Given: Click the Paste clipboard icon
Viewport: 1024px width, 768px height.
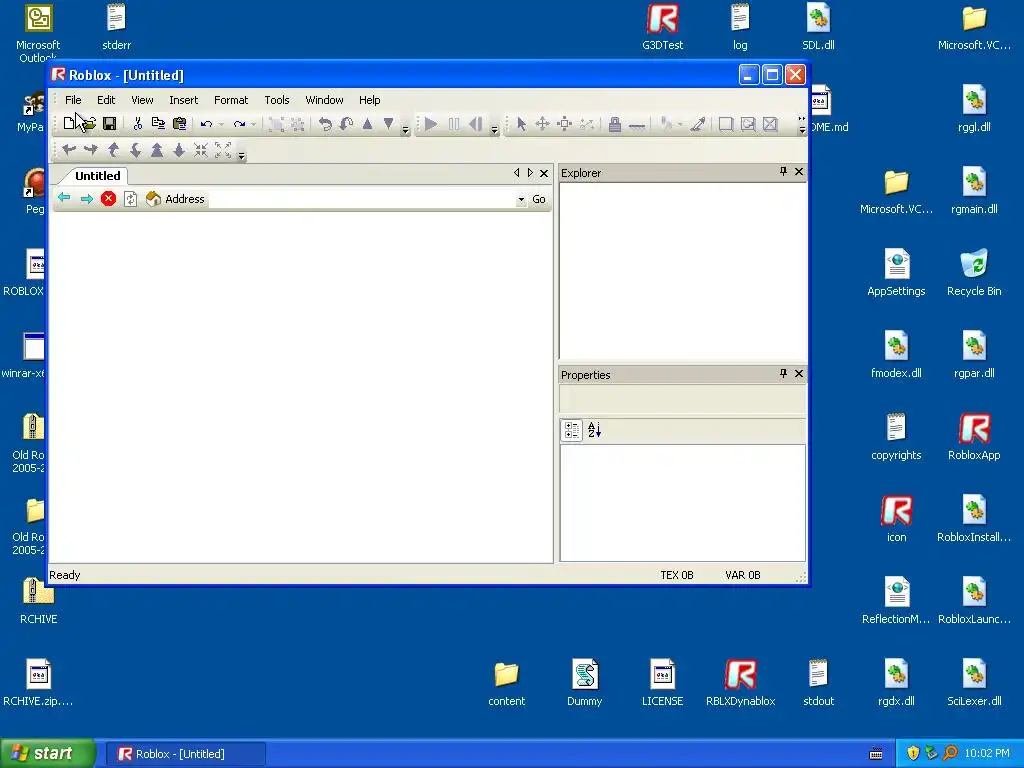Looking at the screenshot, I should (x=180, y=124).
